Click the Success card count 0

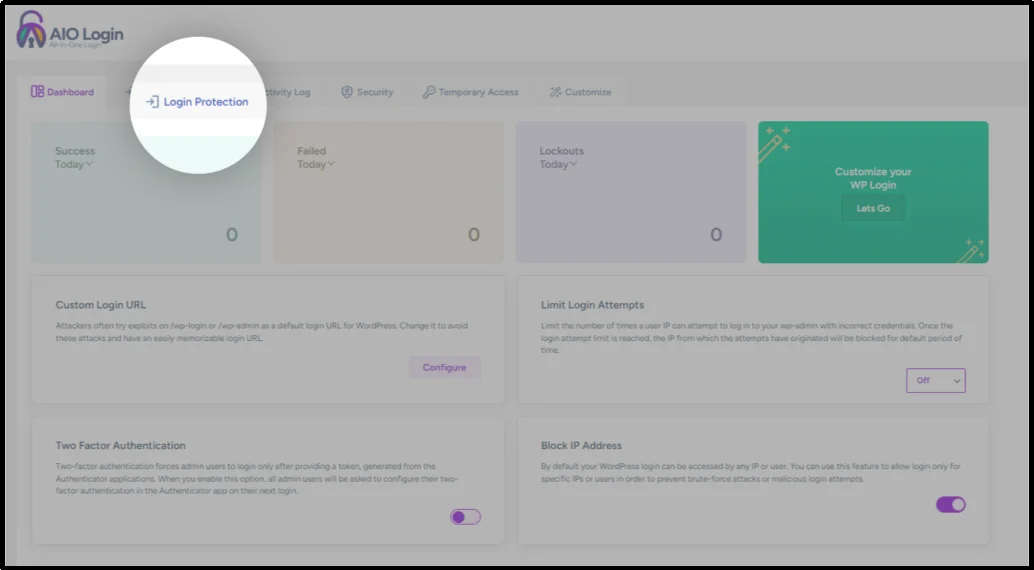[x=231, y=235]
